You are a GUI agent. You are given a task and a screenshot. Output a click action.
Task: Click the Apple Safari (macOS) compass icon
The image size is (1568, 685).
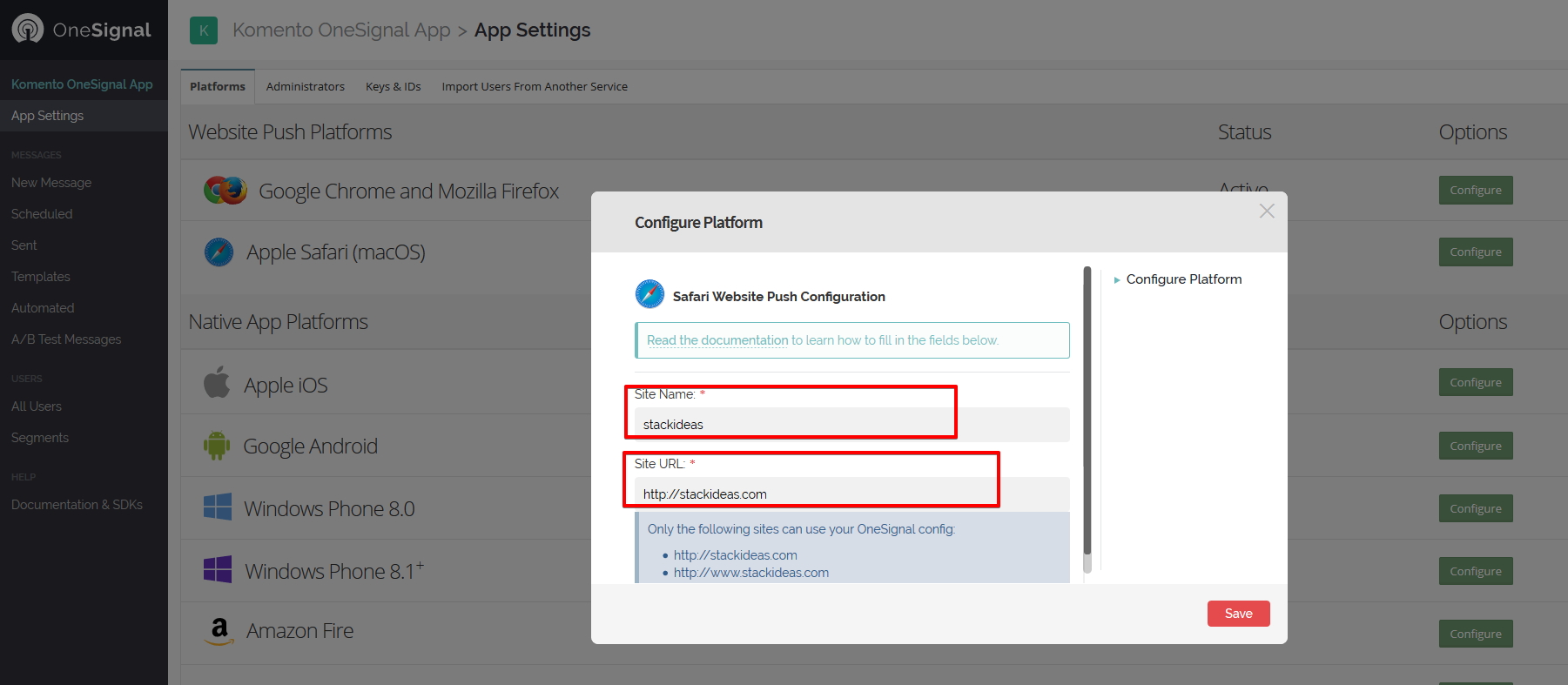click(219, 252)
